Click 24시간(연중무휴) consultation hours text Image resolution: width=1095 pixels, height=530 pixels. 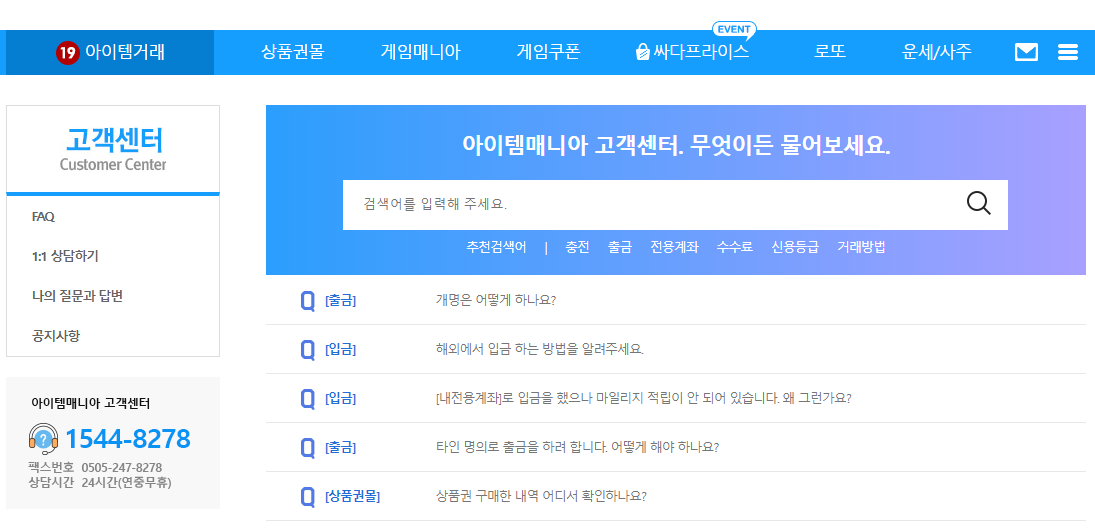(126, 483)
